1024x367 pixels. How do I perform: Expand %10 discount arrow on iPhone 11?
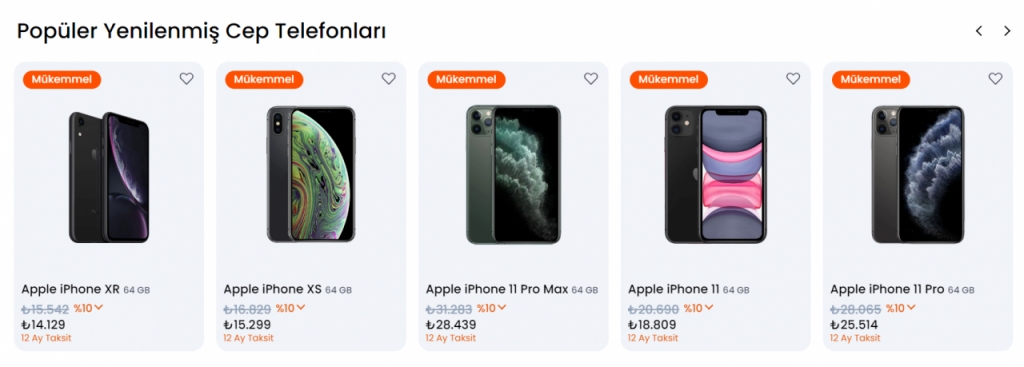tap(709, 308)
